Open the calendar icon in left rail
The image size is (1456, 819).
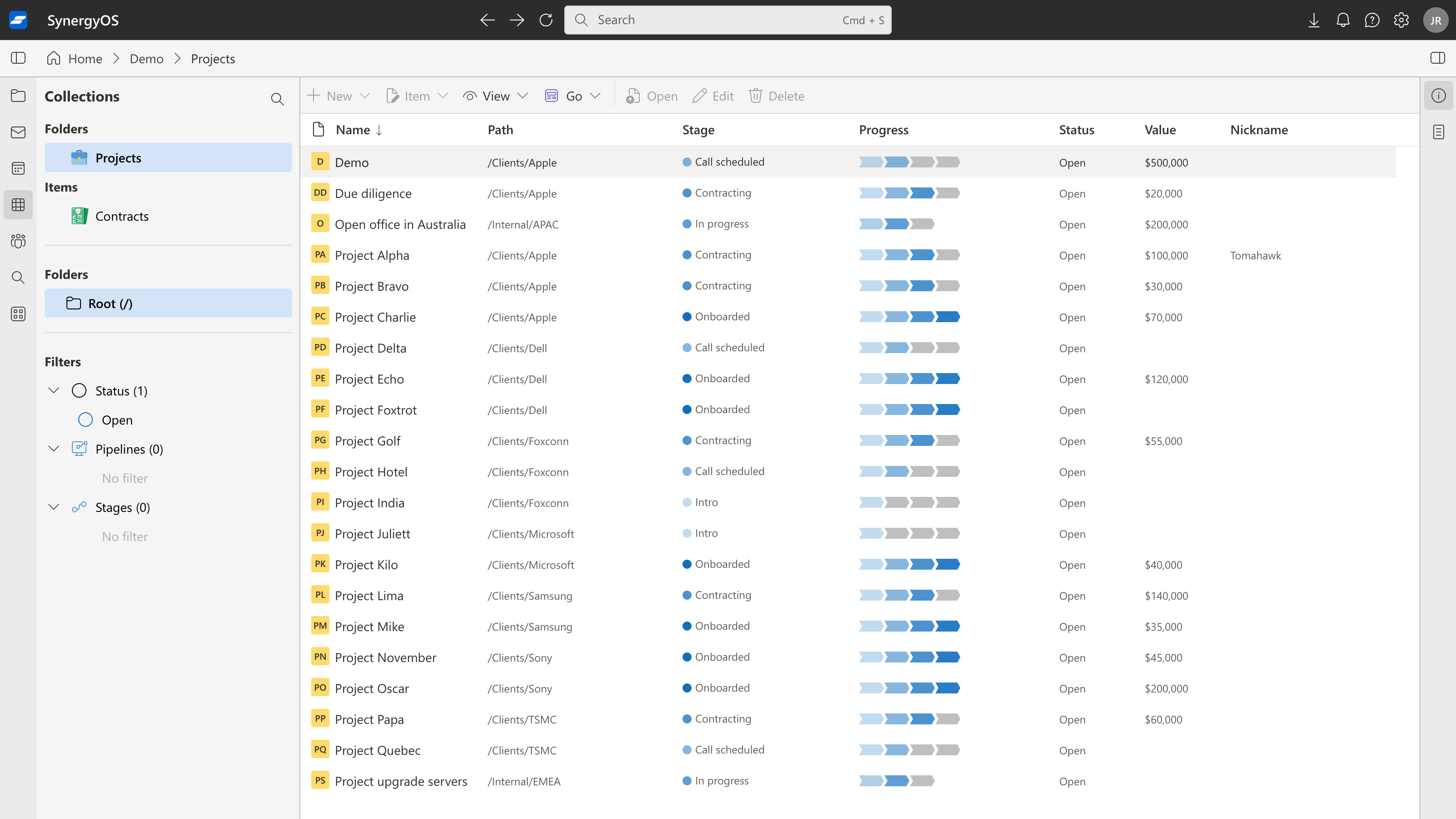click(x=18, y=168)
